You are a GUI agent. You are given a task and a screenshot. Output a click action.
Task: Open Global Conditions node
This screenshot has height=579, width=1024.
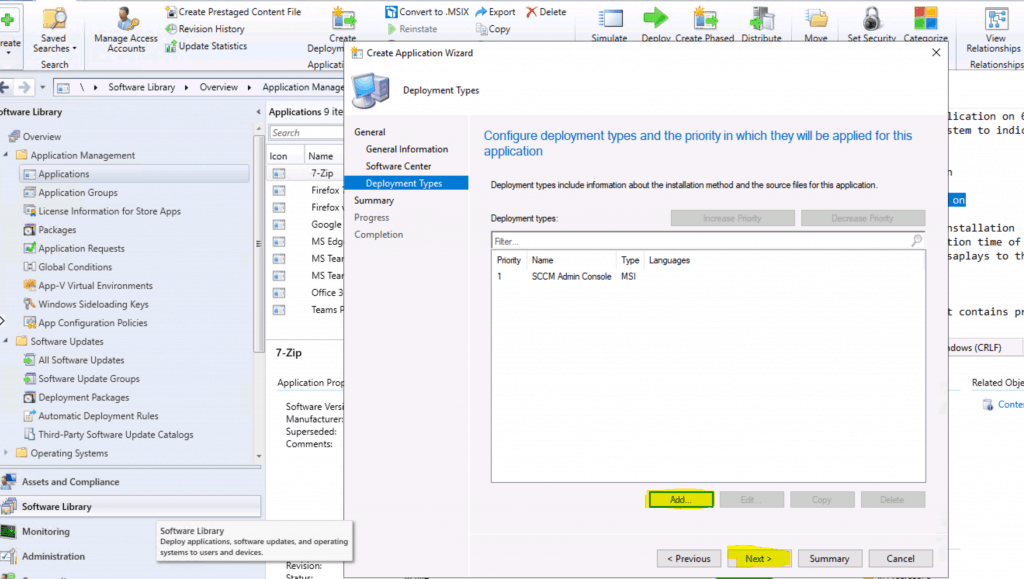[75, 267]
